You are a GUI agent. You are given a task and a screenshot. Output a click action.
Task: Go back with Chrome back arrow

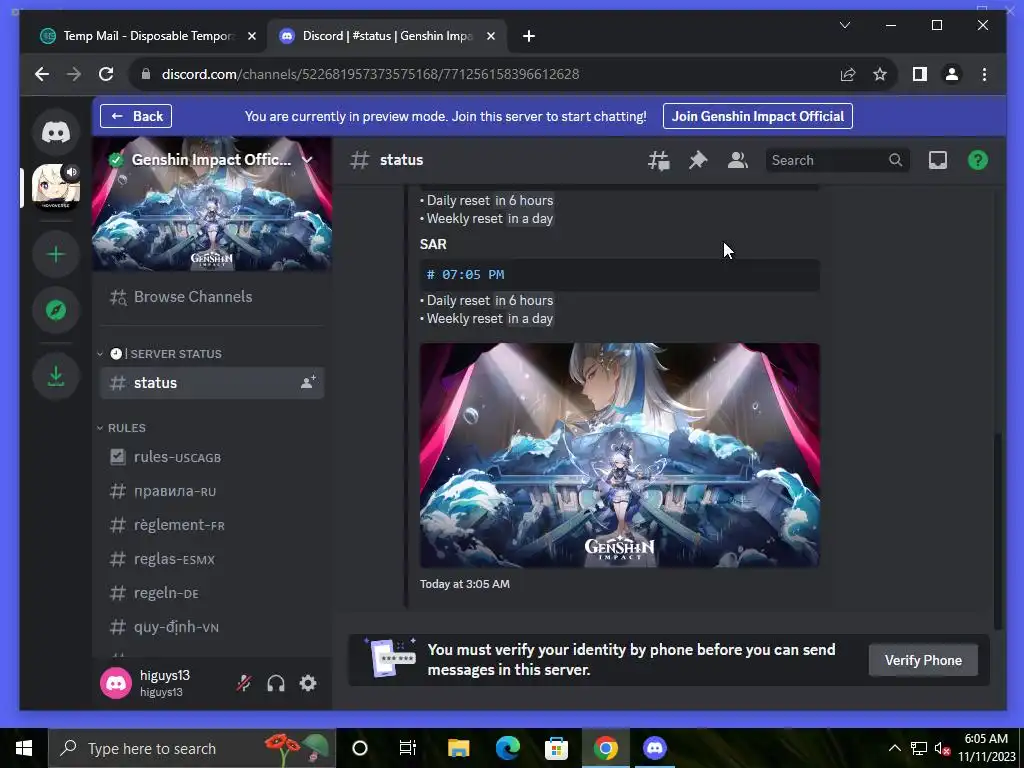click(x=42, y=74)
